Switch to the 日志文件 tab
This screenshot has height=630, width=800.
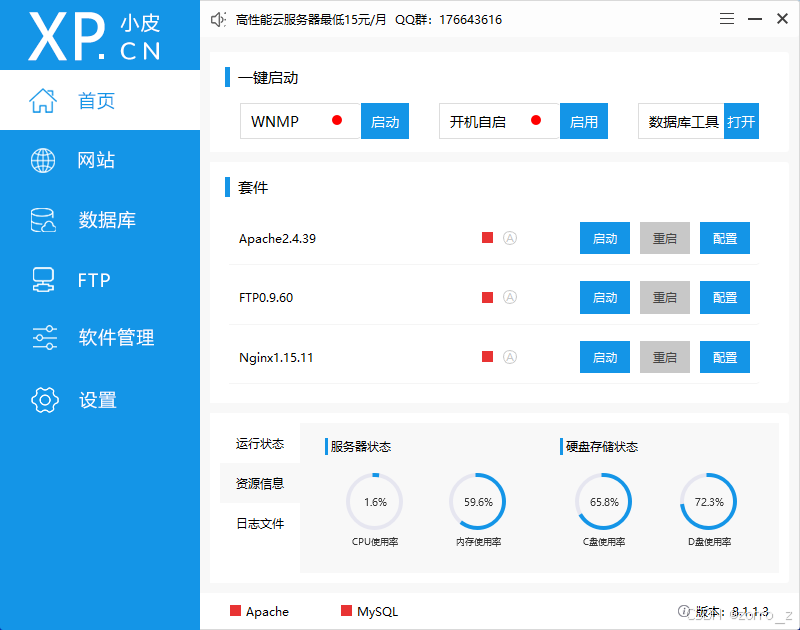[260, 523]
